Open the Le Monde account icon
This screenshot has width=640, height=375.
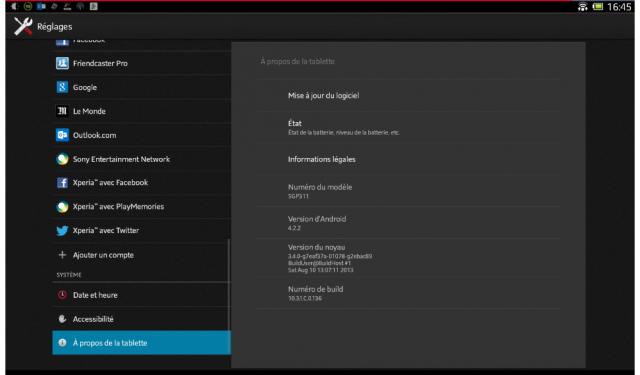(62, 111)
